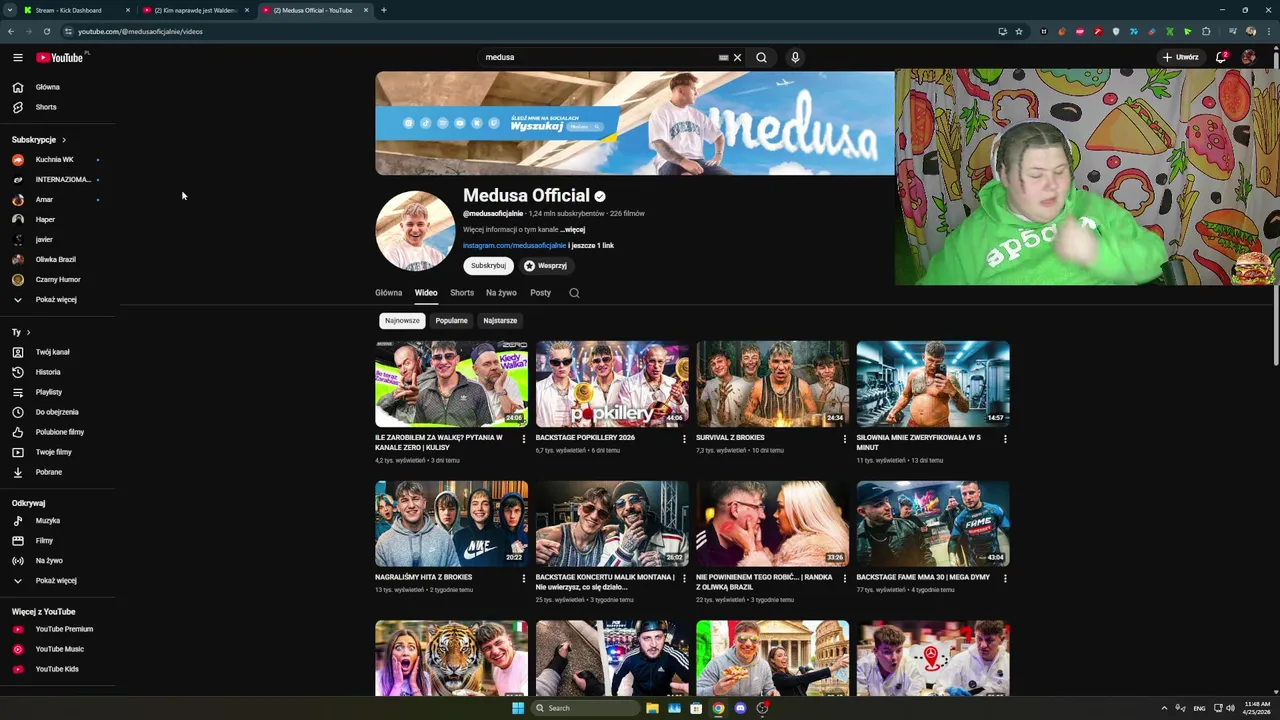Click the Subskrybuj button
1280x720 pixels.
click(x=488, y=266)
